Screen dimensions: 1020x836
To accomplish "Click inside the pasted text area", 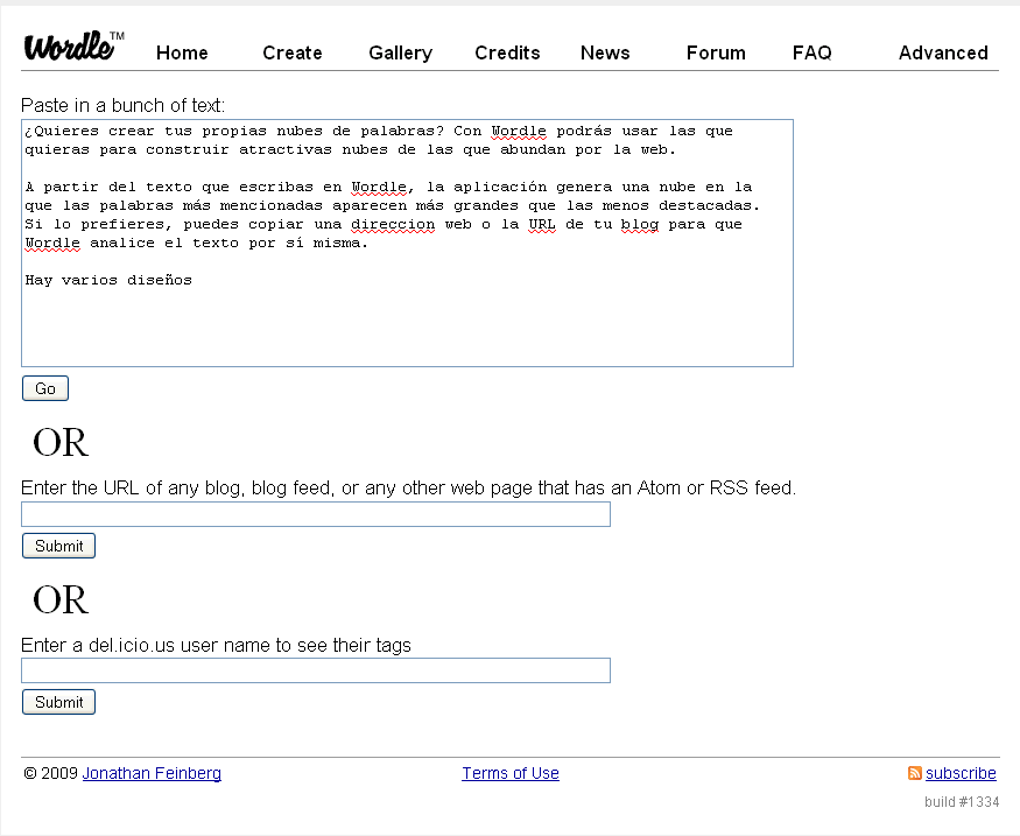I will [x=407, y=243].
